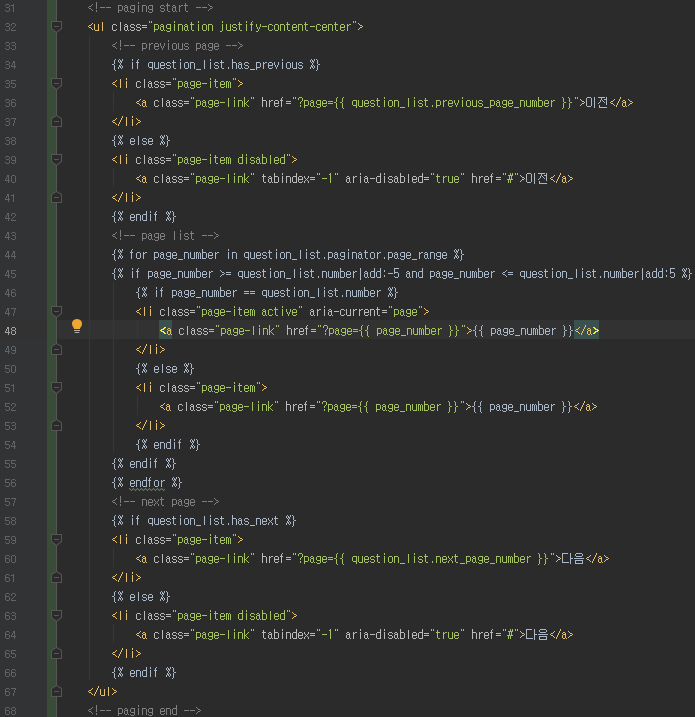This screenshot has height=717, width=695.
Task: Click fold end marker on line 37
Action: tap(57, 122)
